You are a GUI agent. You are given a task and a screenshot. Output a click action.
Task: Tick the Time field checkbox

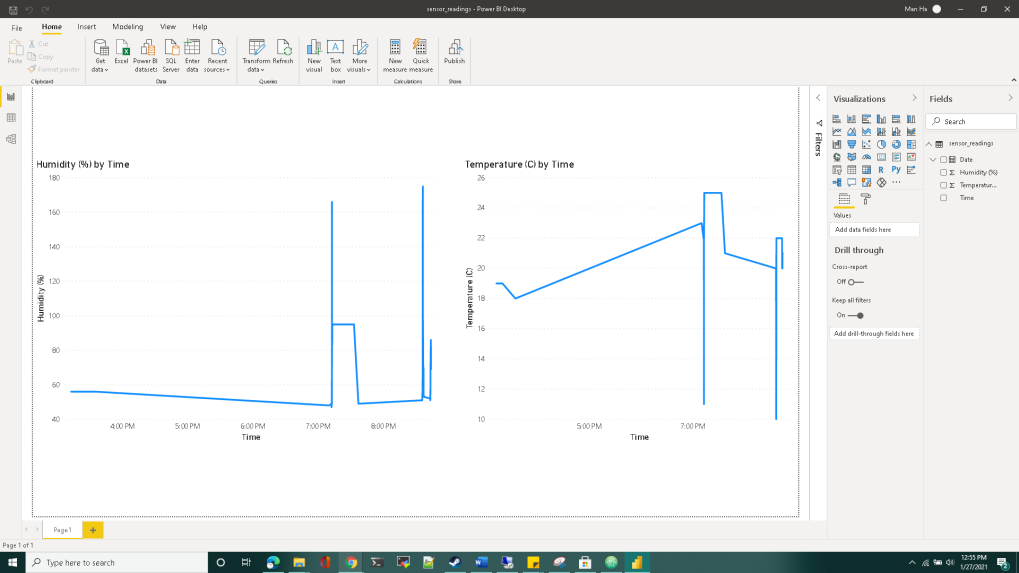[x=943, y=198]
